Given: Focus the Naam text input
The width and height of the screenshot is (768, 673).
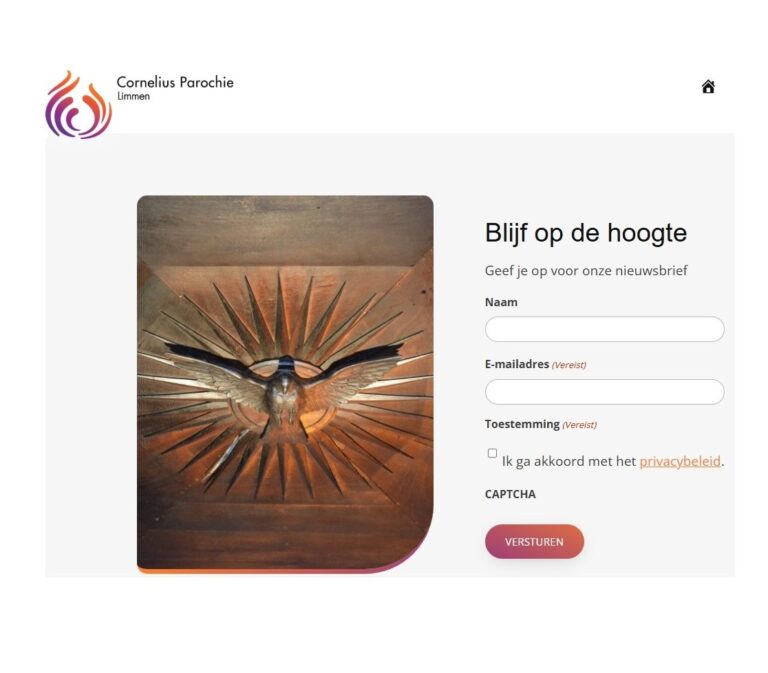Looking at the screenshot, I should [604, 329].
